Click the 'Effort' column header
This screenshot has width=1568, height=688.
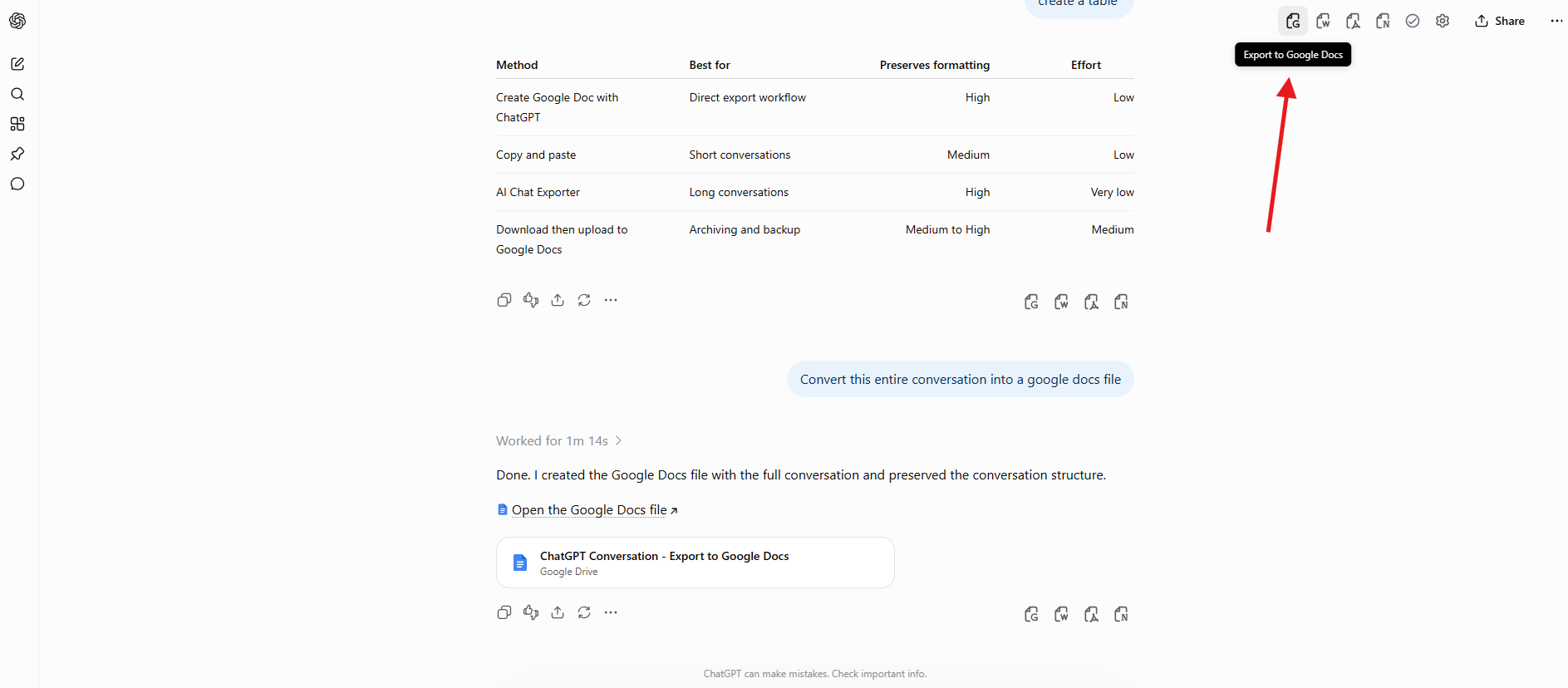[x=1086, y=65]
